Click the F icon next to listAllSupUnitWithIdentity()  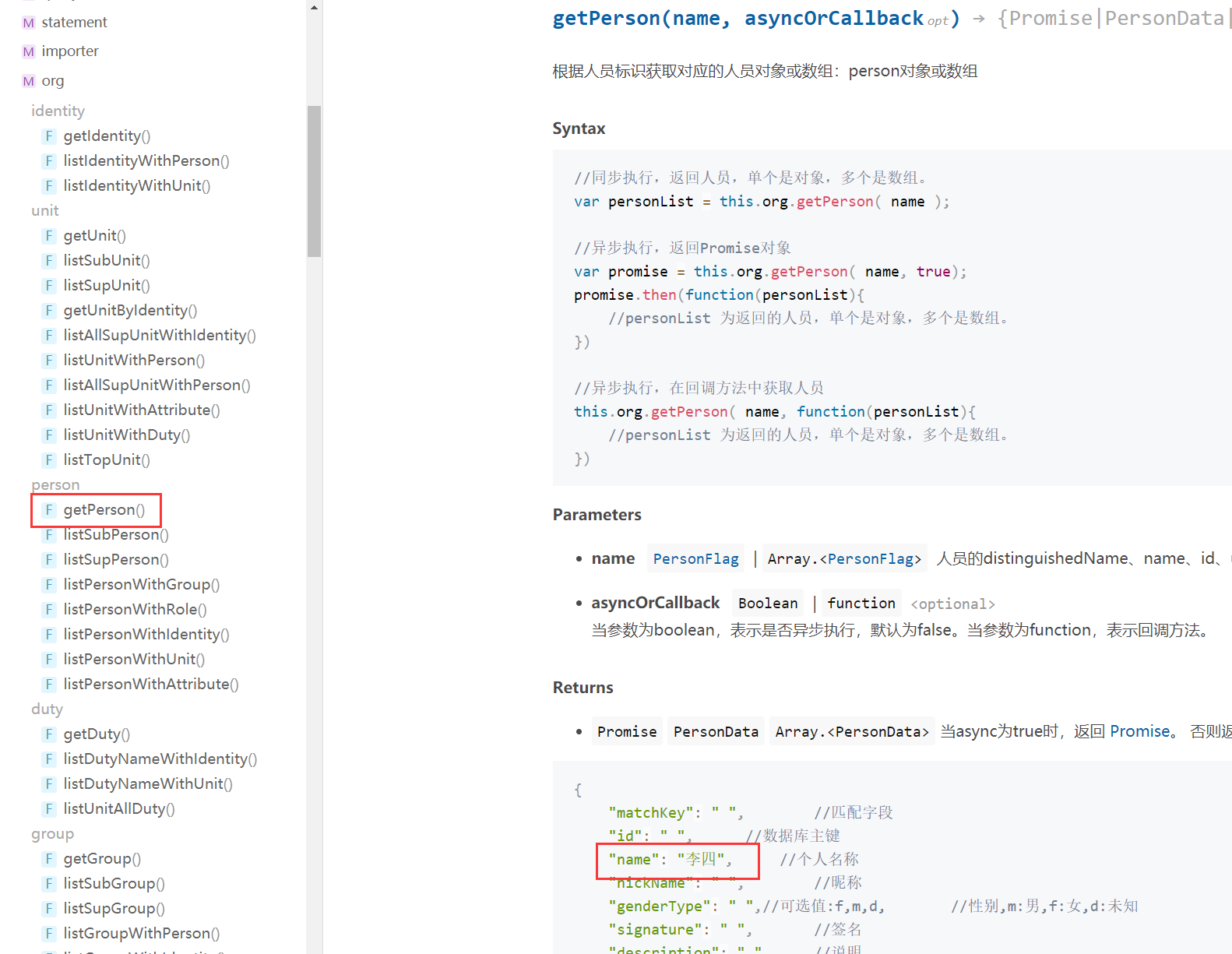pyautogui.click(x=49, y=335)
